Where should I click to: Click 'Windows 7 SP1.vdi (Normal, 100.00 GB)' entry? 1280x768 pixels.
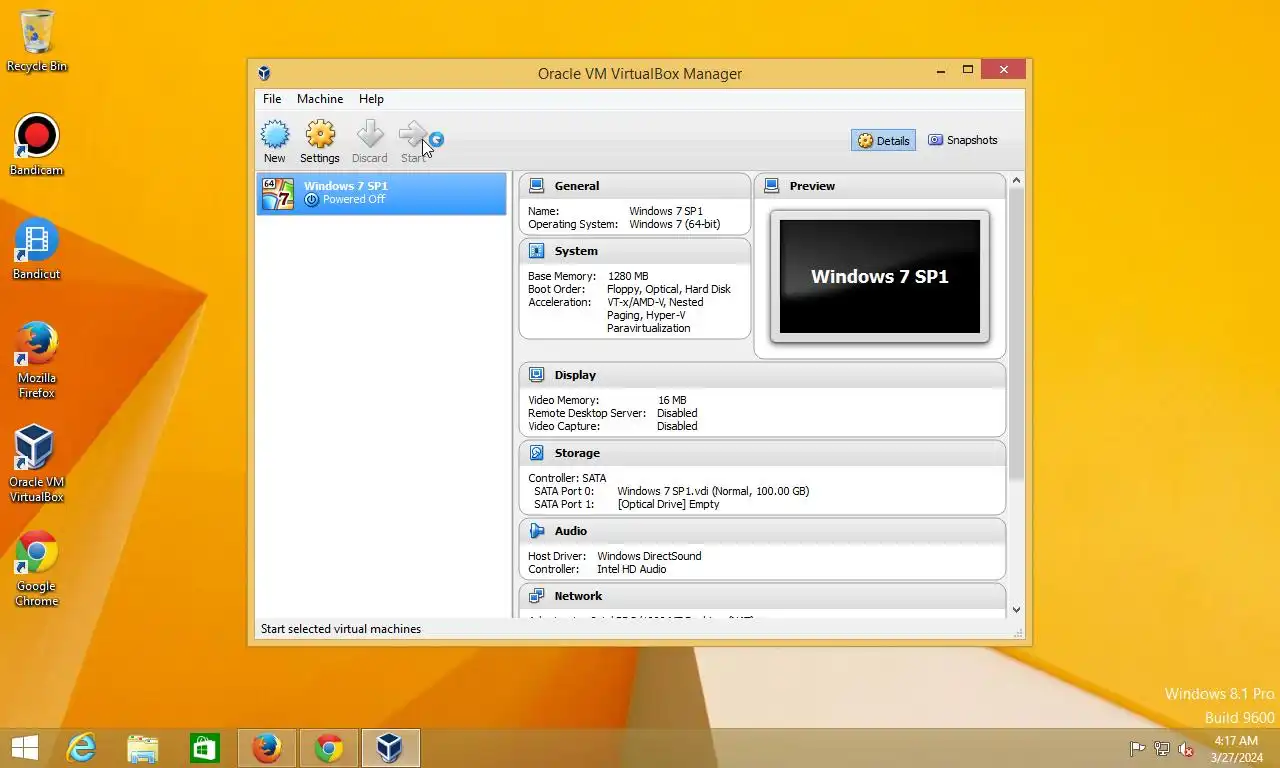click(713, 491)
